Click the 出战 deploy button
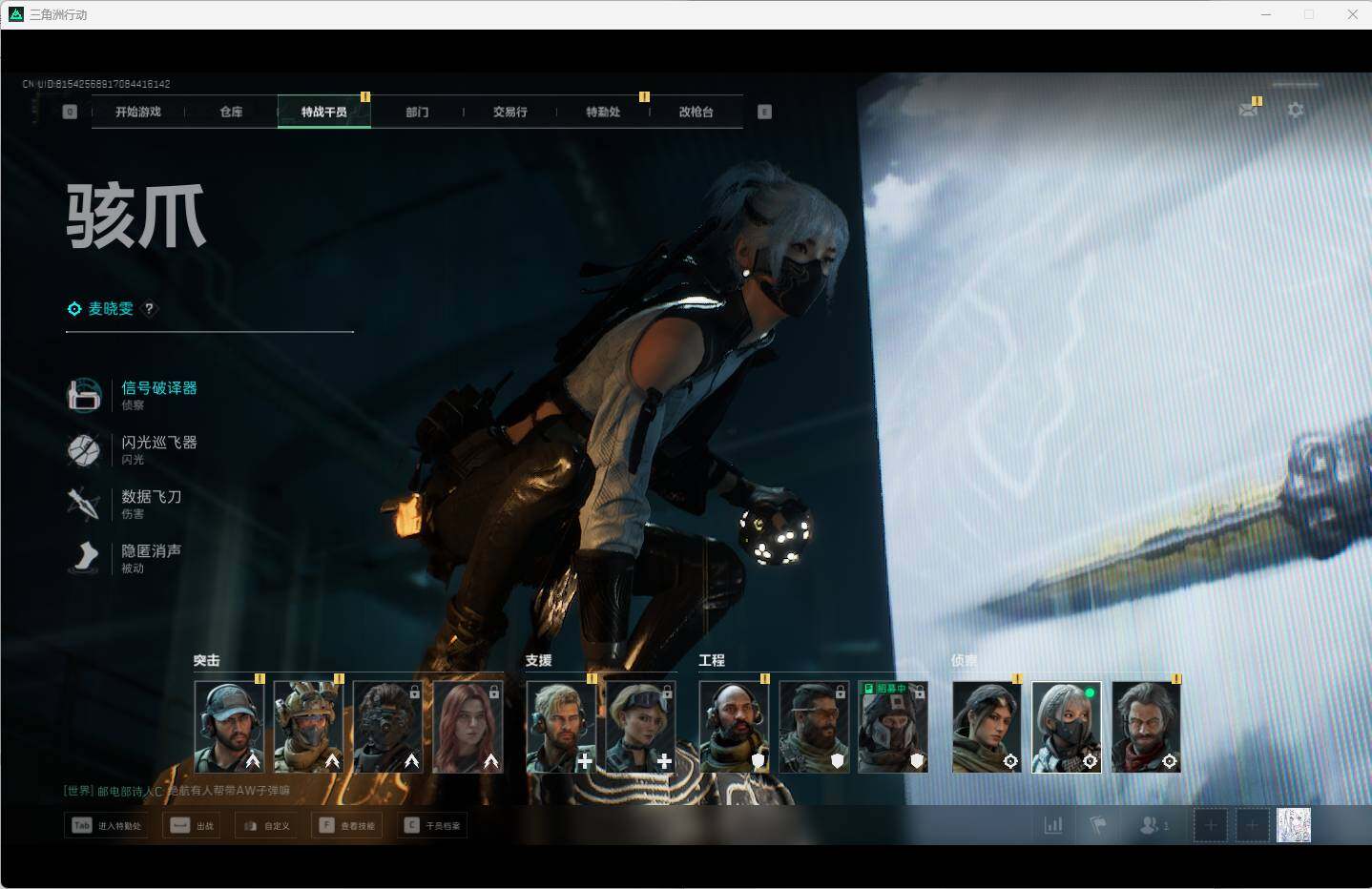 (x=192, y=825)
